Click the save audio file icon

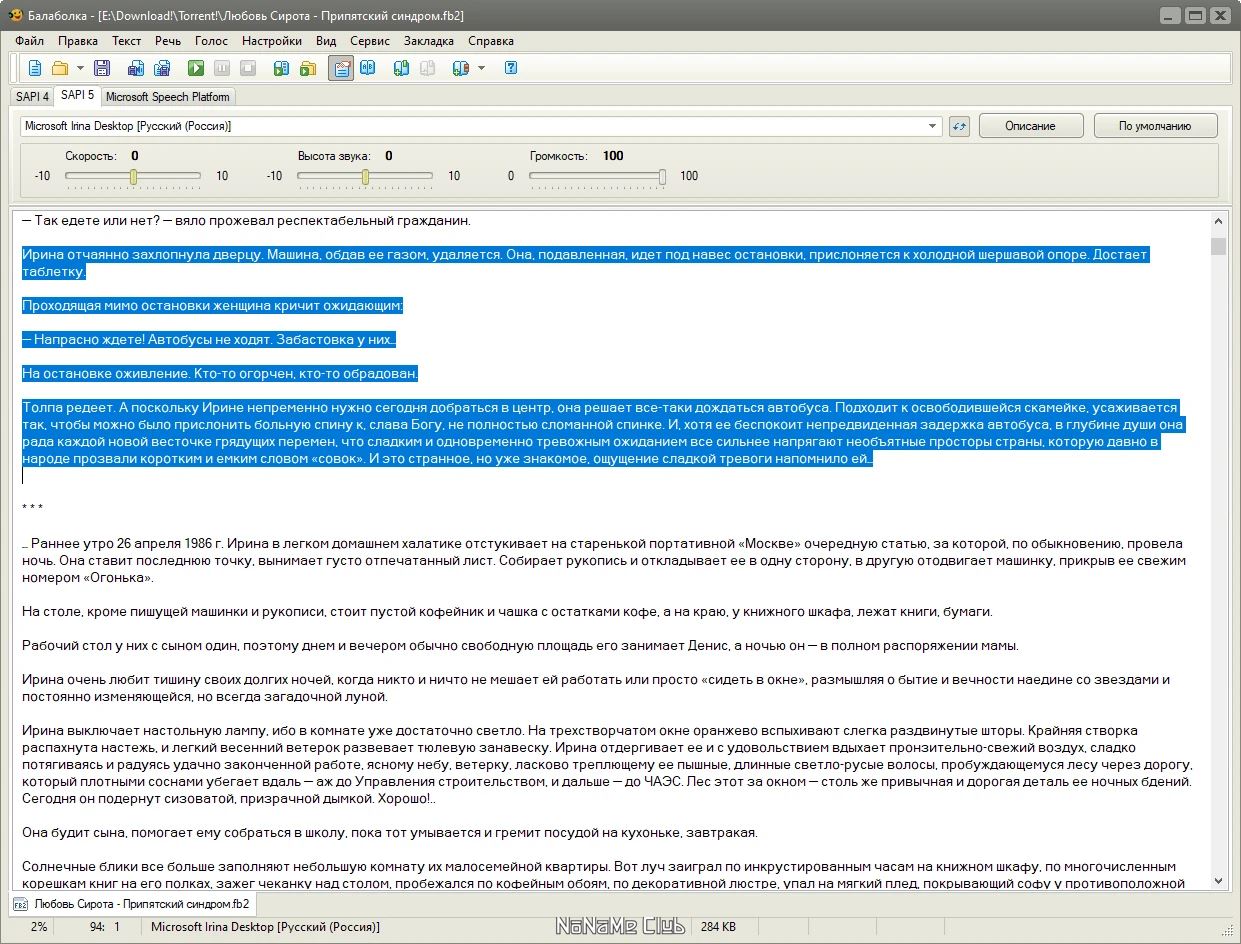136,68
